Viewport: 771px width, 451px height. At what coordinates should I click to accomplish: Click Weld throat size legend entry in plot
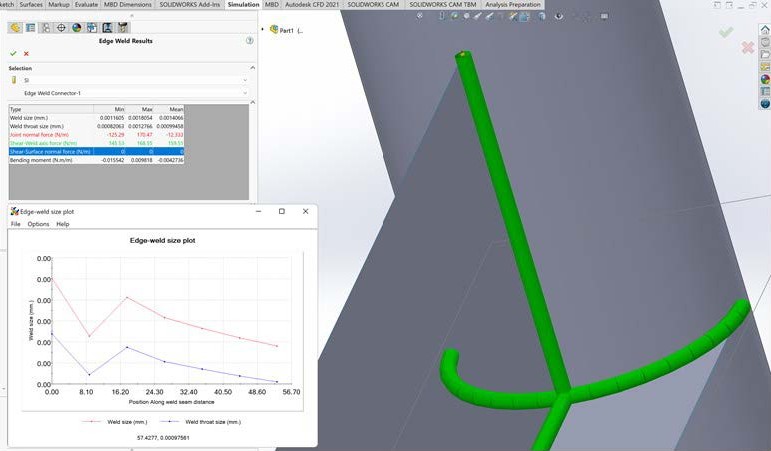coord(200,422)
